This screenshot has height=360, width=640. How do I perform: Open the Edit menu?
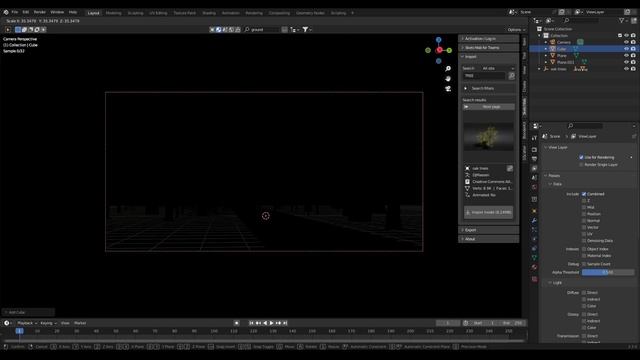click(x=26, y=12)
